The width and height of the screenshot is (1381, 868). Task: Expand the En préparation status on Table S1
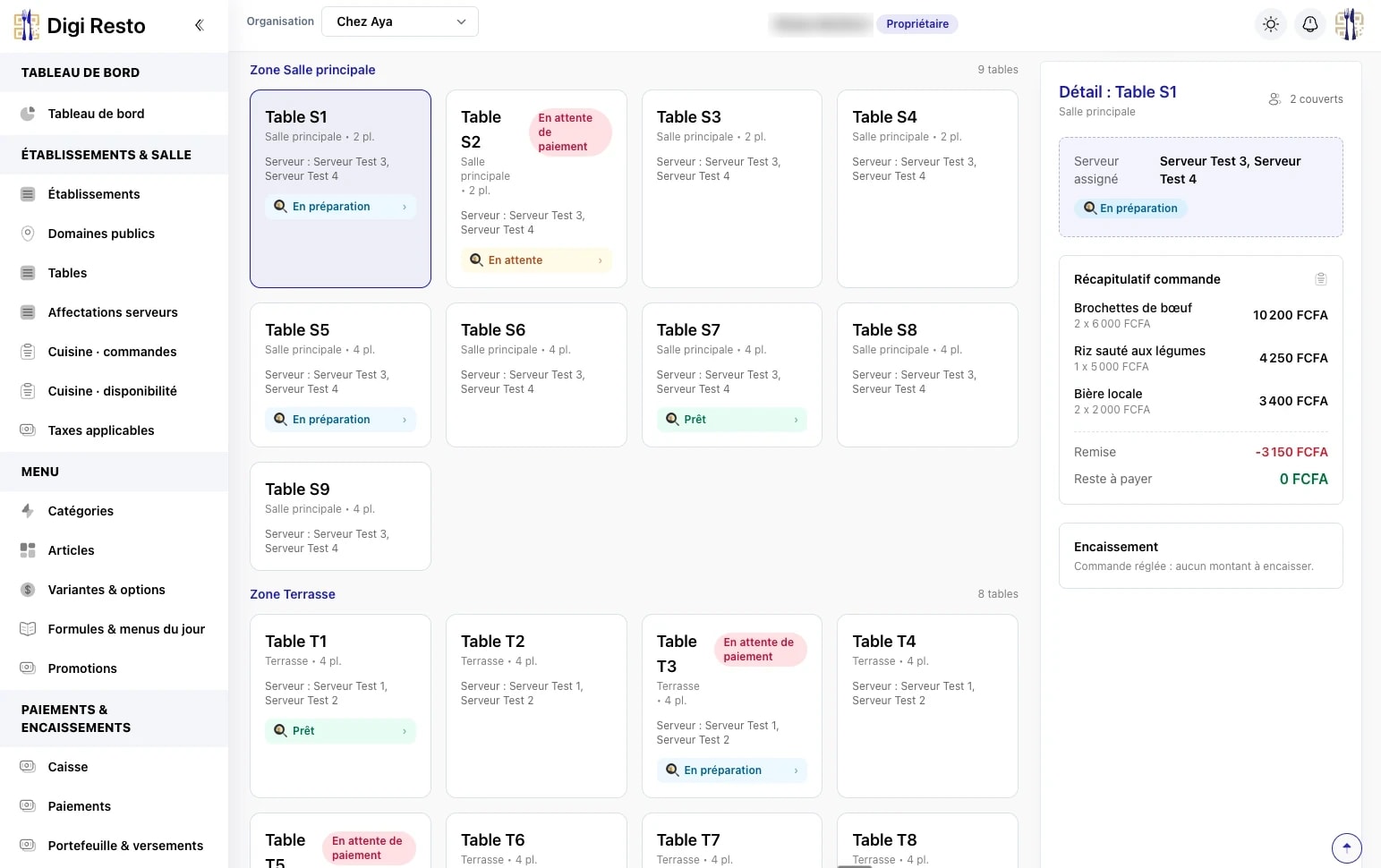point(340,207)
